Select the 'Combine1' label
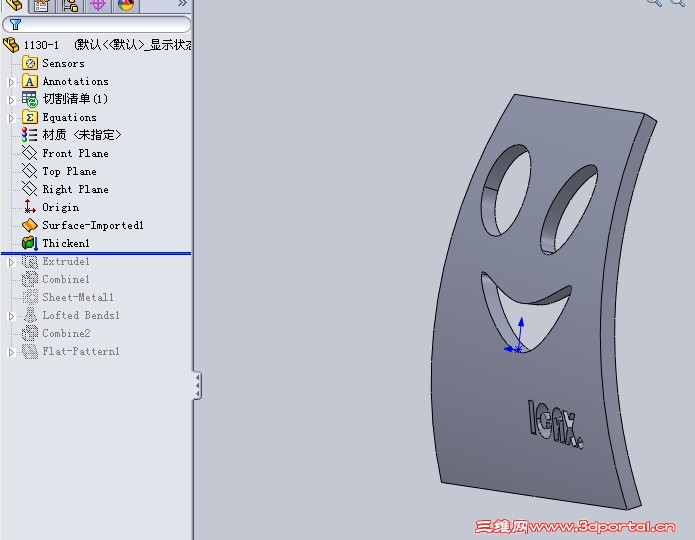The width and height of the screenshot is (695, 540). click(x=66, y=279)
